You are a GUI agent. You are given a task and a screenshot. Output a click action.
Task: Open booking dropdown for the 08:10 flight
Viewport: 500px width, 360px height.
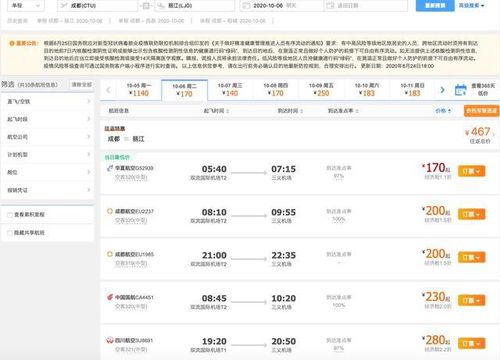click(471, 214)
